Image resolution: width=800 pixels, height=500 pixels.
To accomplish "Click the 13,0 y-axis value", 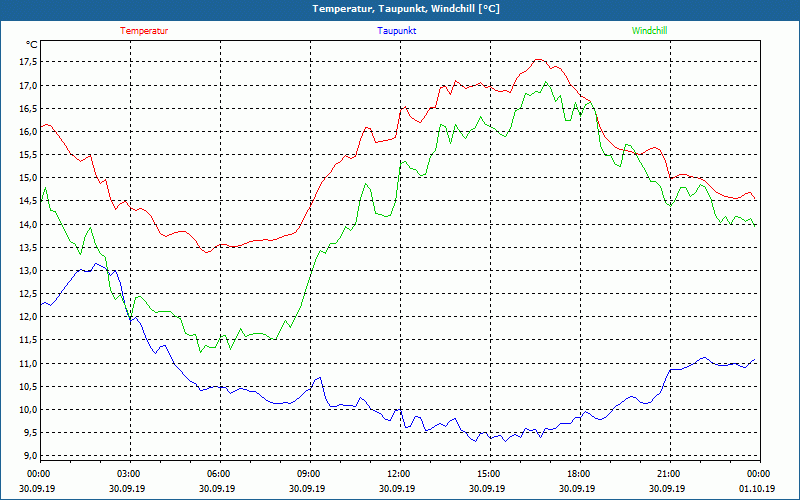I will tap(28, 270).
